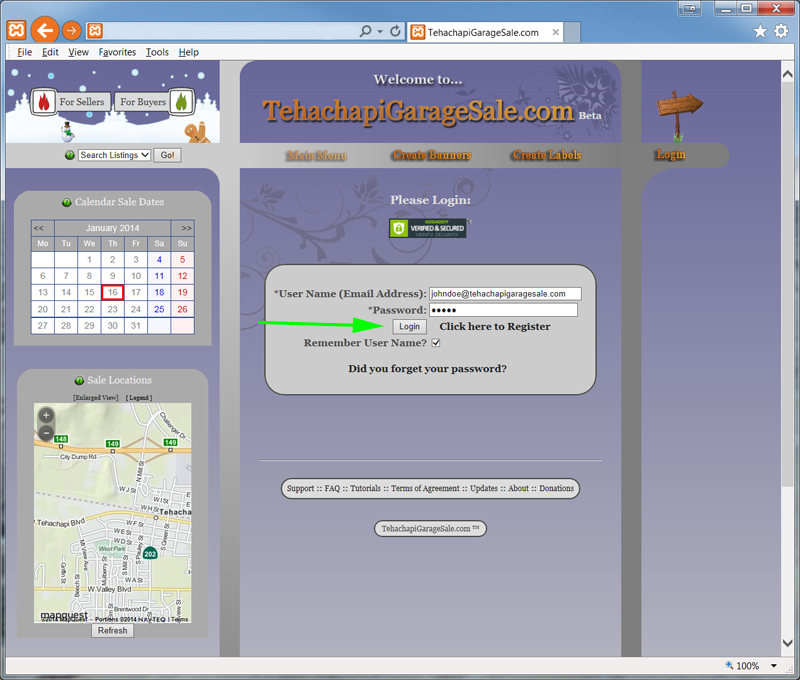This screenshot has height=680, width=800.
Task: Click the zoom magnifier icon in status bar
Action: tap(730, 665)
